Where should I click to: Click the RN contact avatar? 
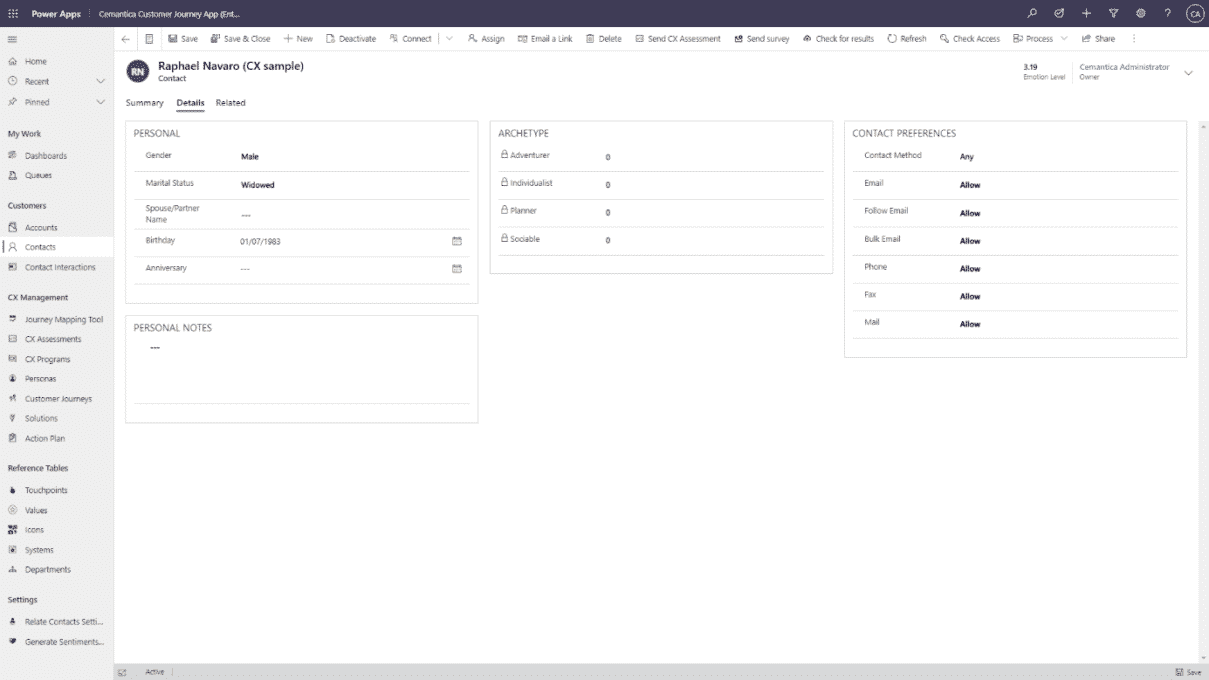(137, 72)
